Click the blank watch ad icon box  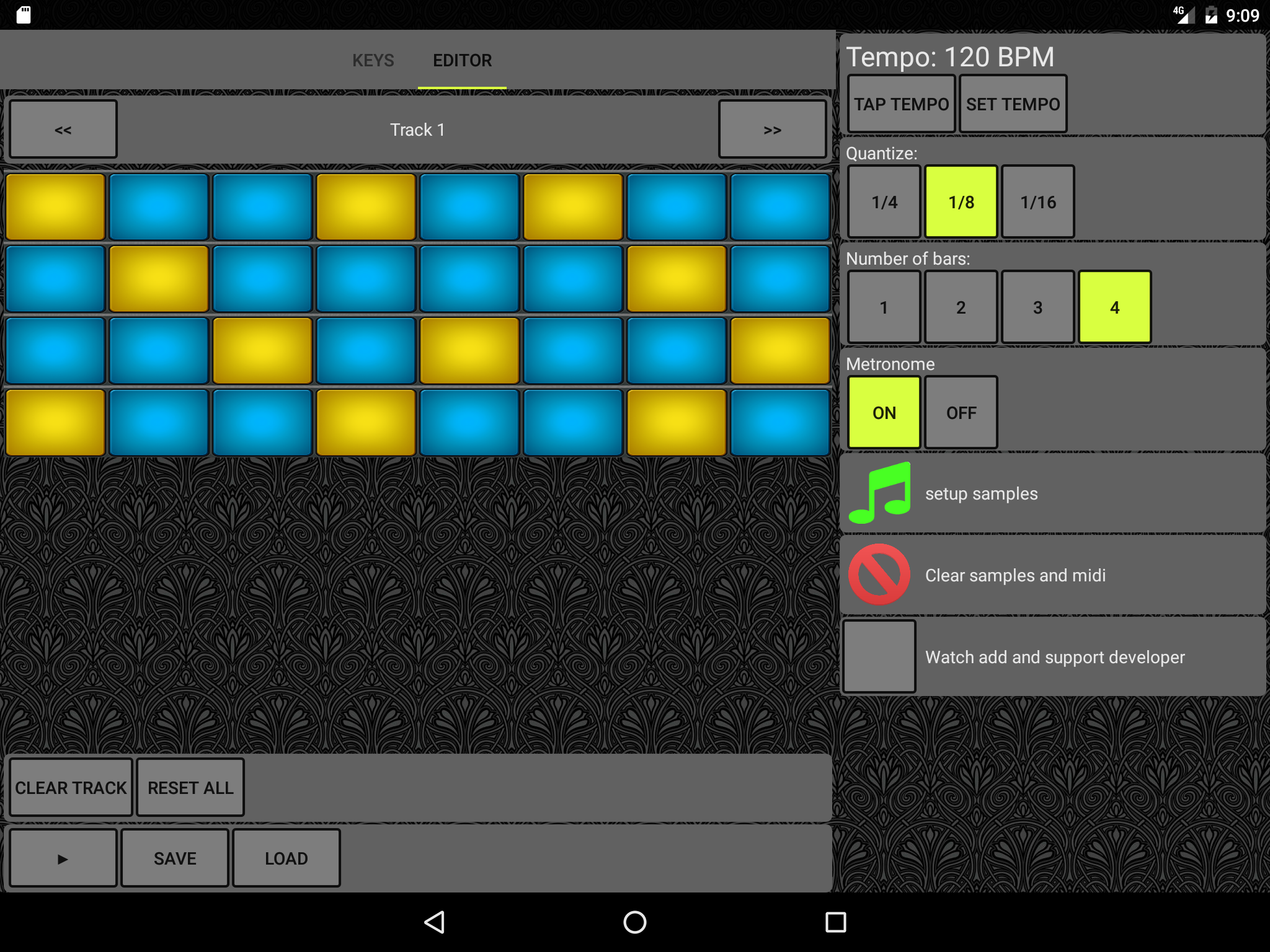click(x=879, y=656)
